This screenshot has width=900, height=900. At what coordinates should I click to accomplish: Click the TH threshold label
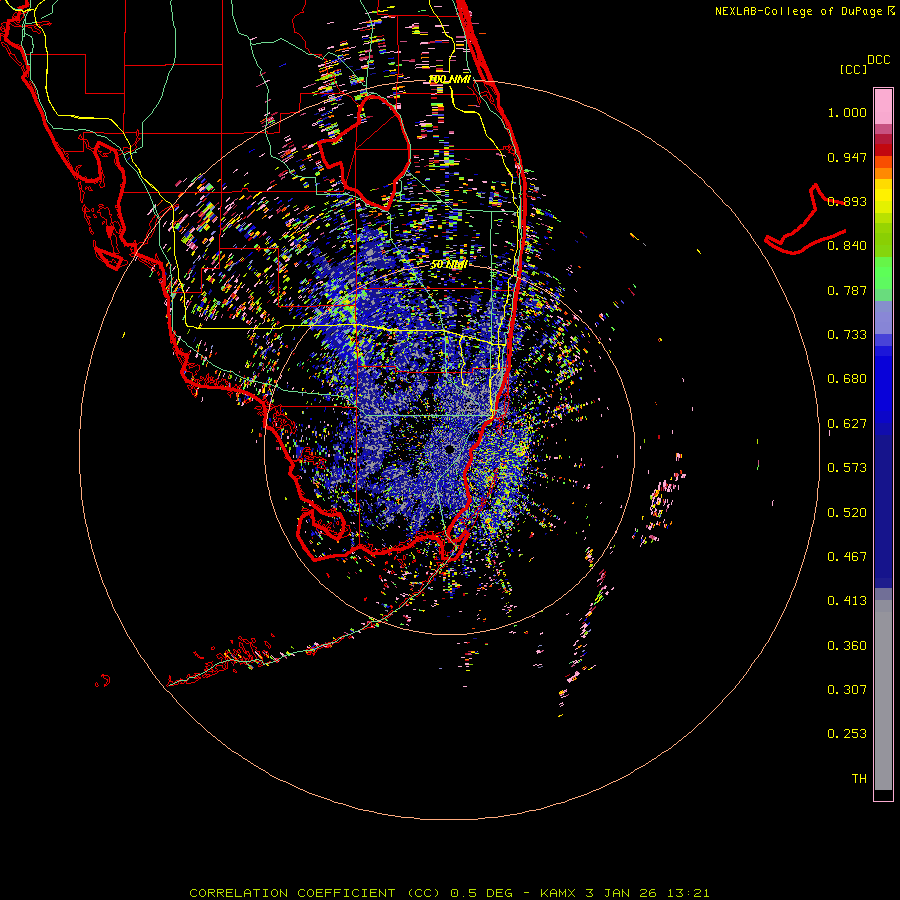(859, 779)
